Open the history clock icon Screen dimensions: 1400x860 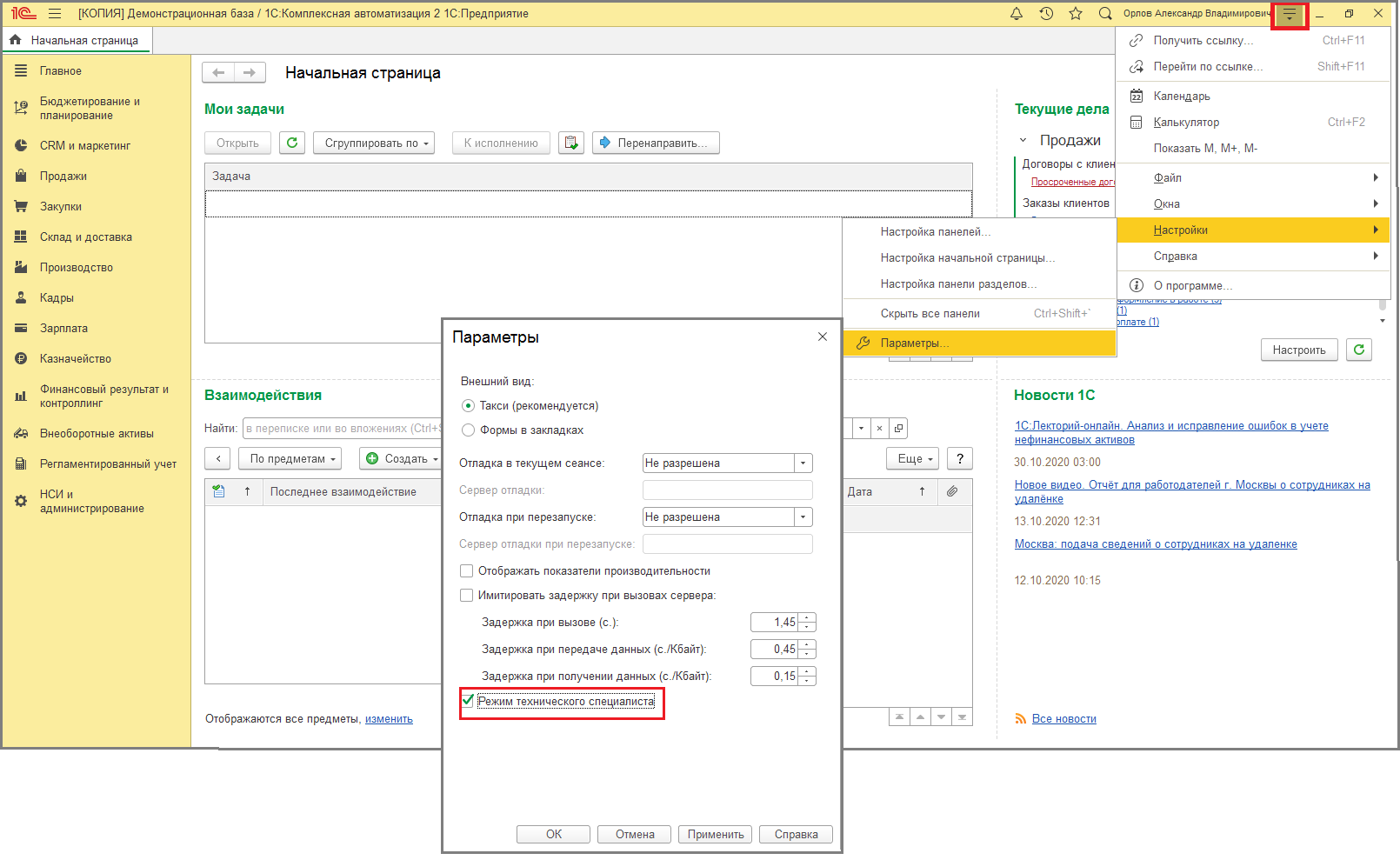click(1046, 14)
